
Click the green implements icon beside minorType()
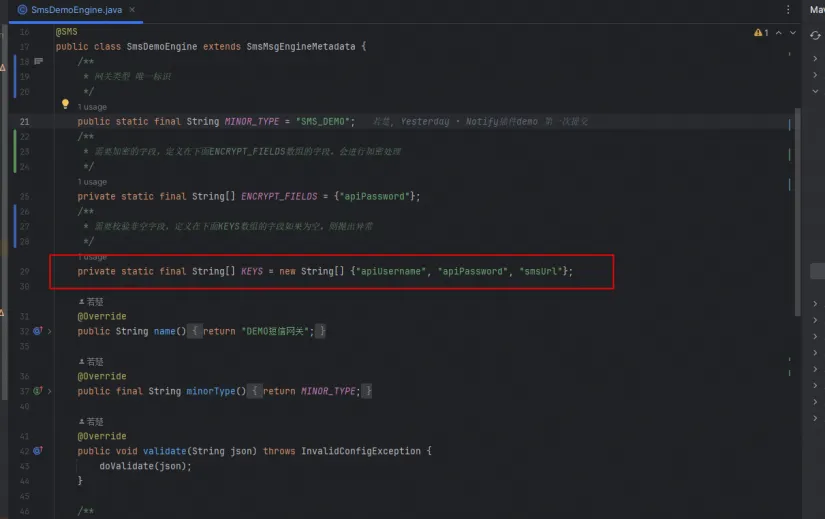(37, 391)
